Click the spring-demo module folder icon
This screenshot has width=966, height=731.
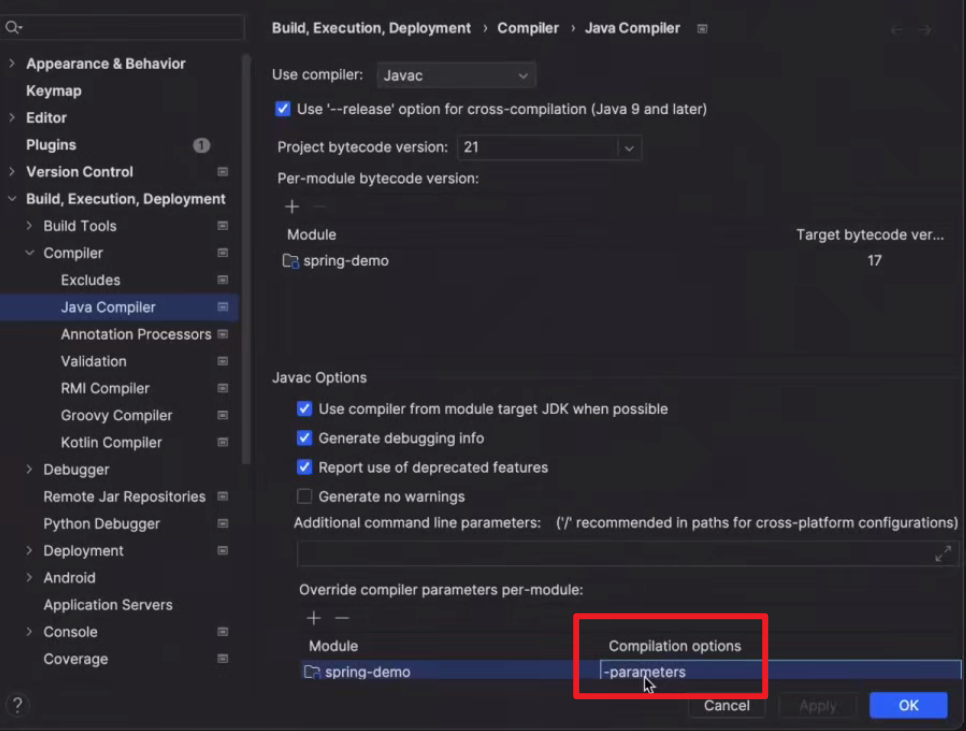290,261
